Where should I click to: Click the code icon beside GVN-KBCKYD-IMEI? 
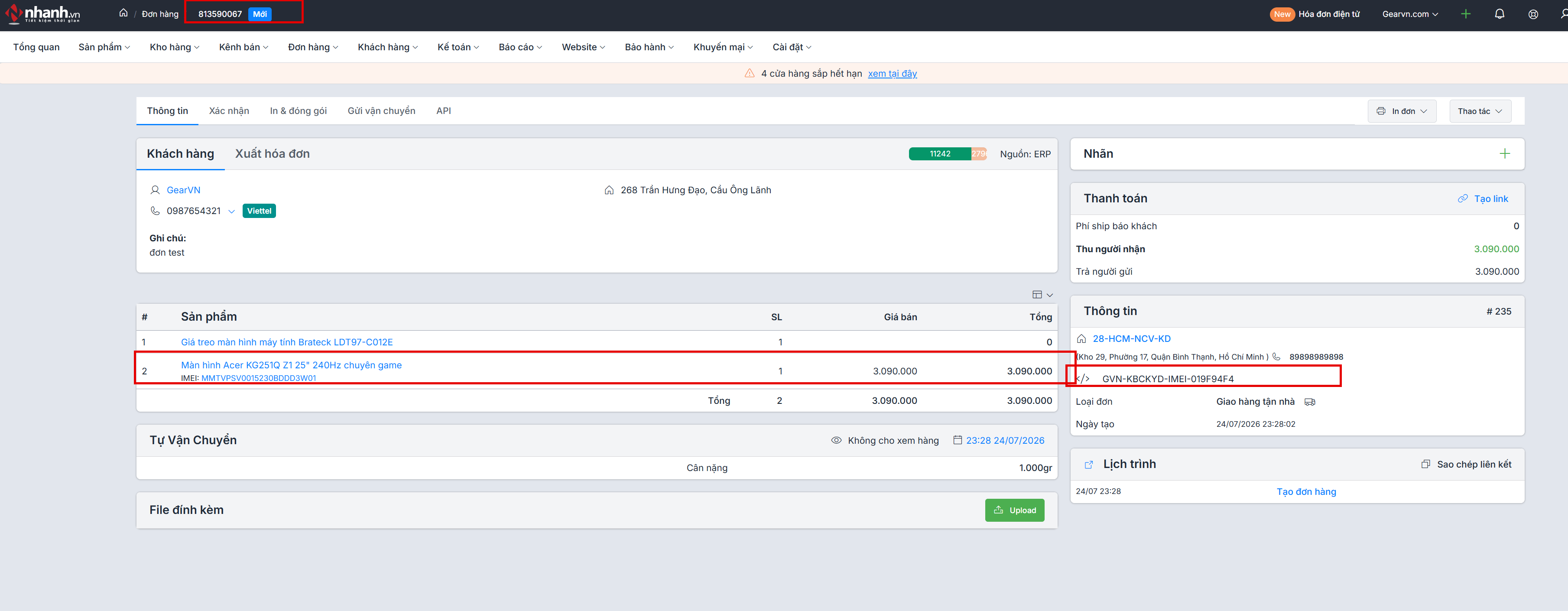1084,379
